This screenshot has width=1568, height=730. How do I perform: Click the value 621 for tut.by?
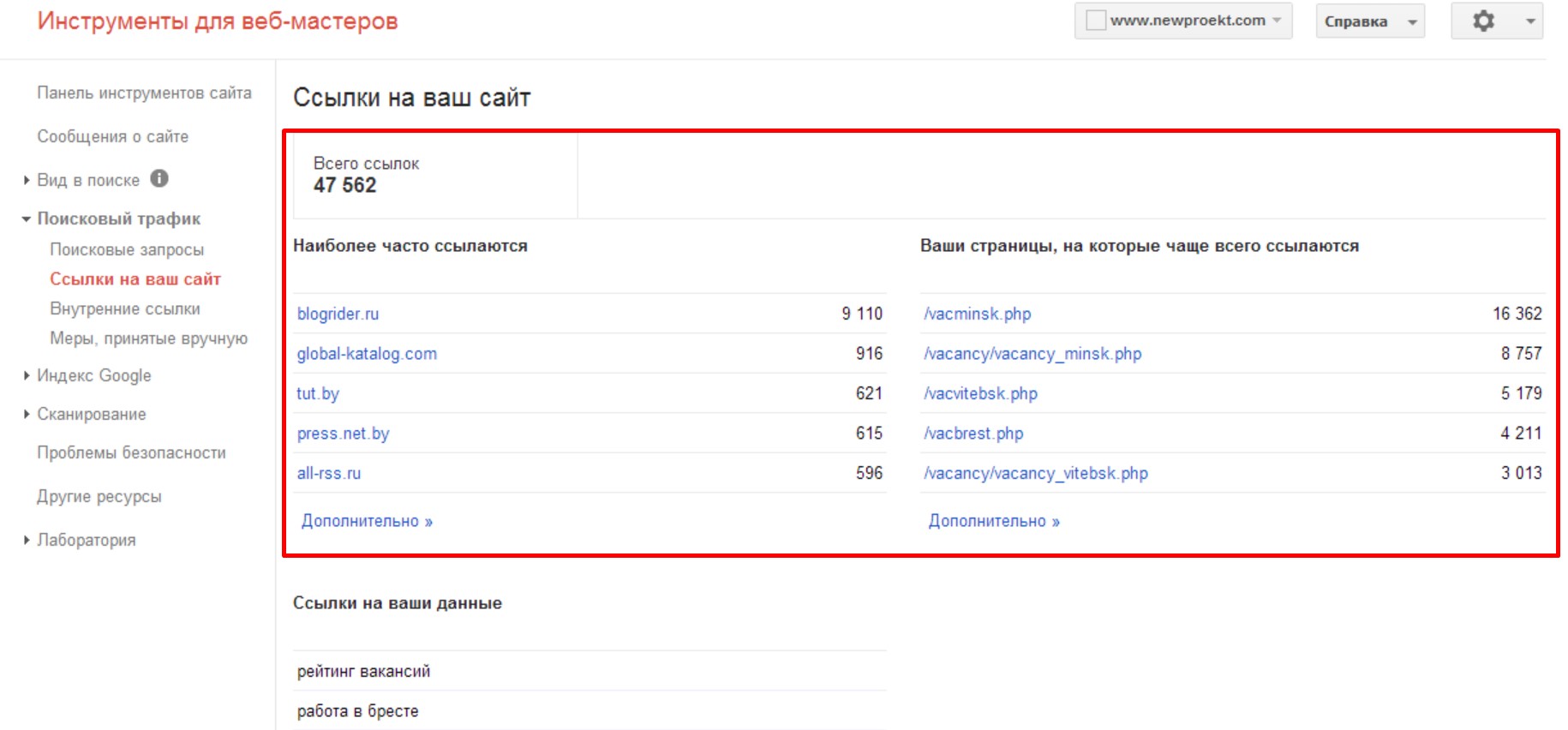click(869, 393)
